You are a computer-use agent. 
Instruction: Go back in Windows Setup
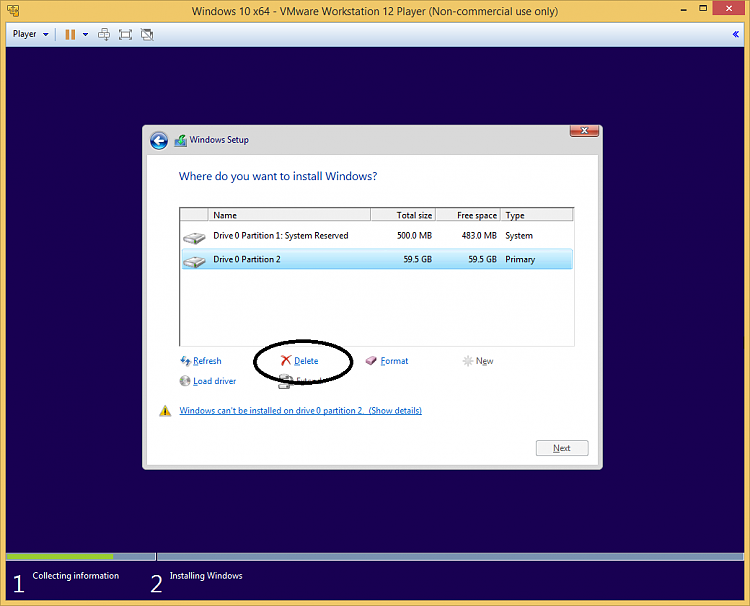point(159,141)
